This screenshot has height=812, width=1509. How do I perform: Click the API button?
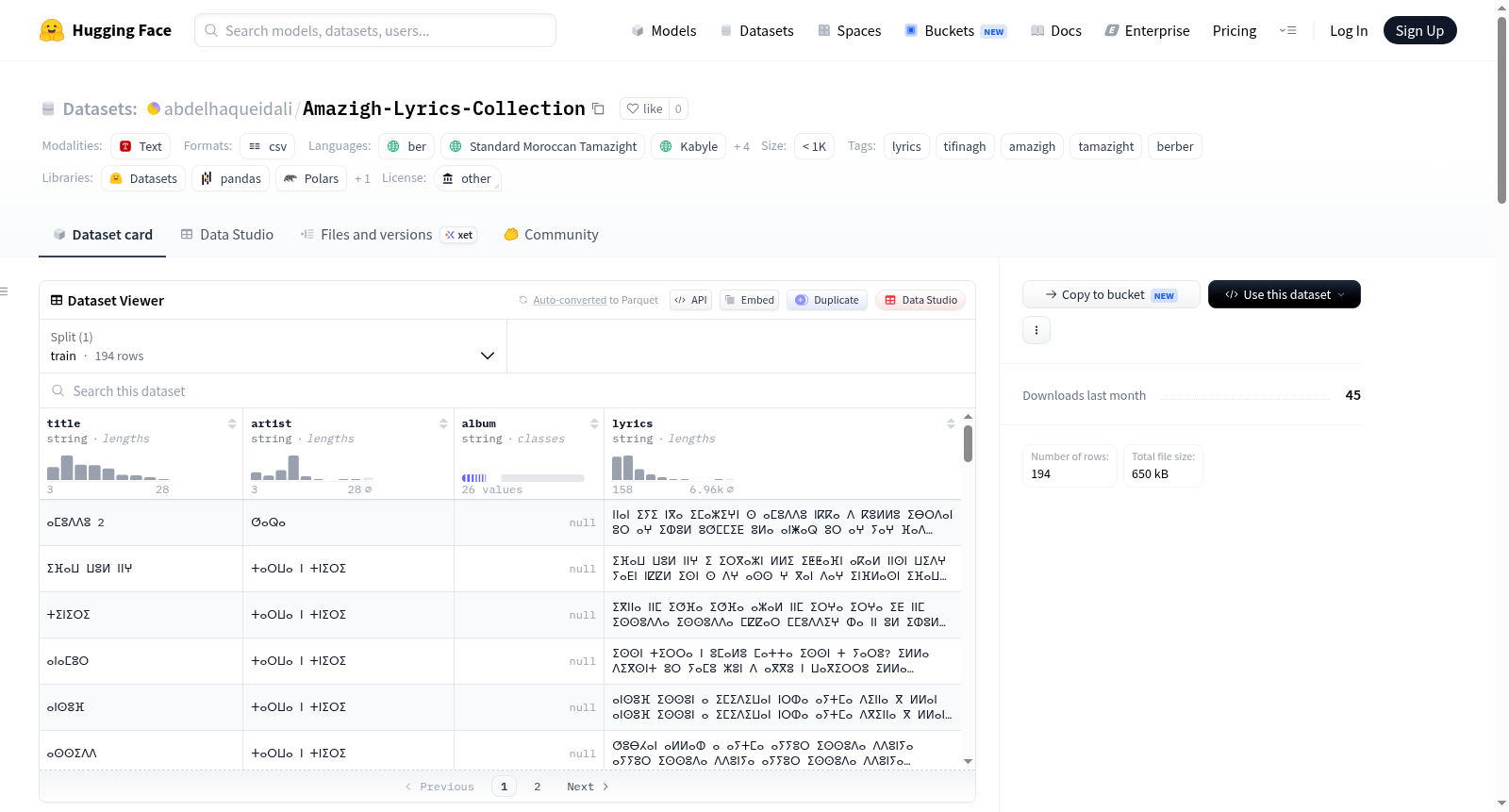690,300
